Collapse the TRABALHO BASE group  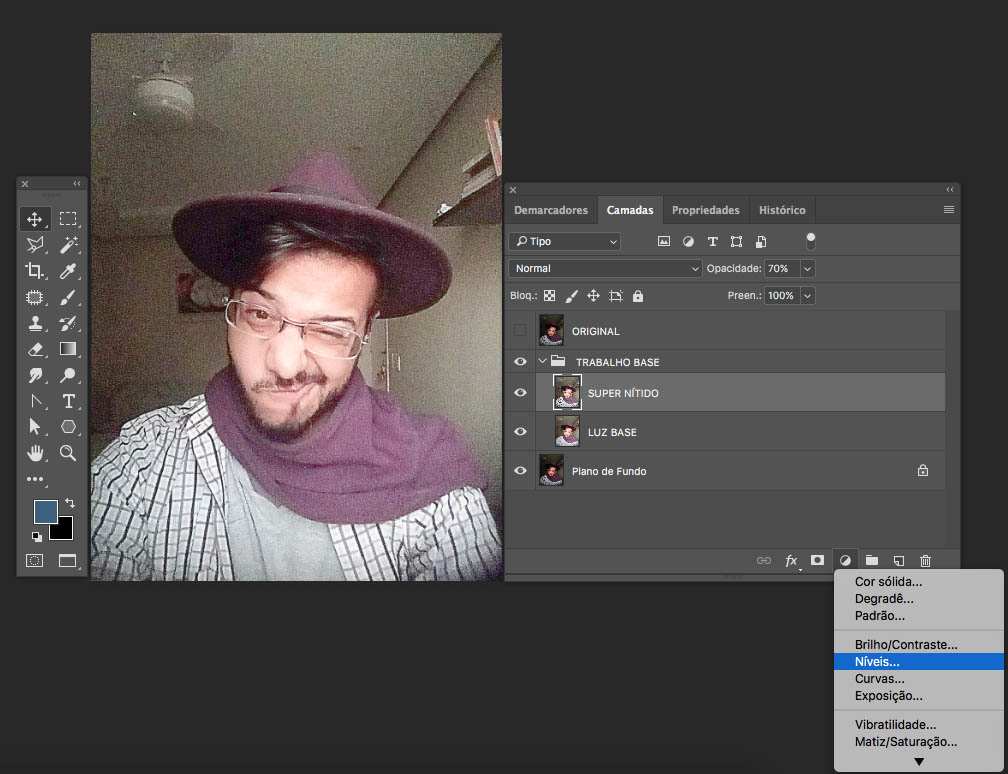coord(543,362)
